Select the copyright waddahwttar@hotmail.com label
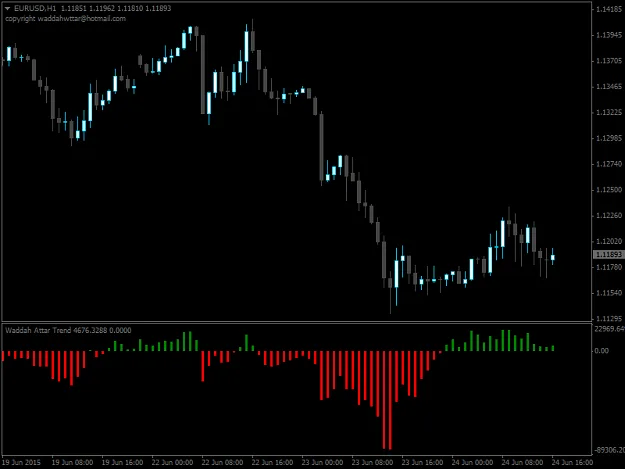This screenshot has width=625, height=469. pos(65,19)
